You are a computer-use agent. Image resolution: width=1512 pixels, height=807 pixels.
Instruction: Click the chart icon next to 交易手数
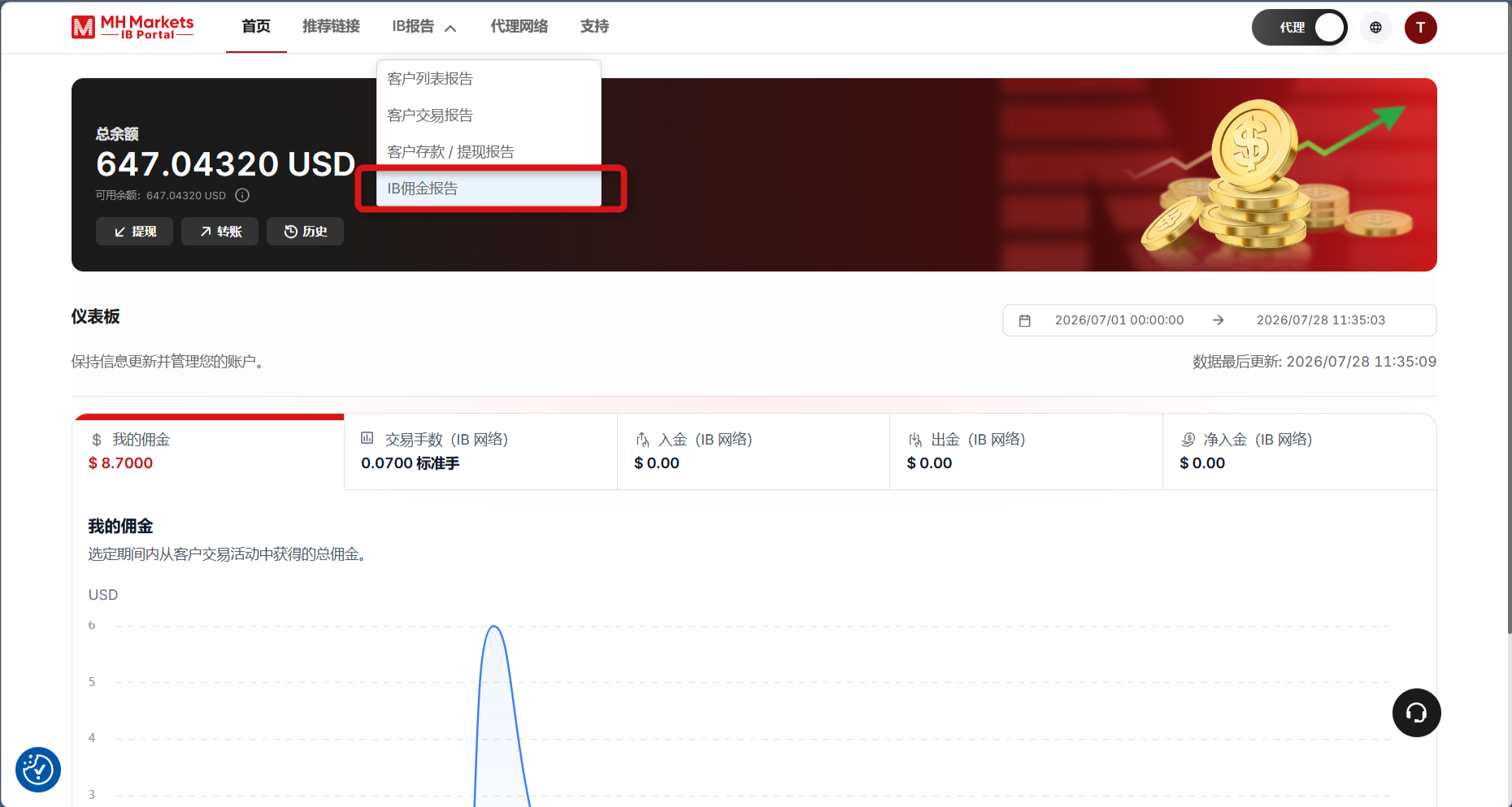[x=367, y=438]
